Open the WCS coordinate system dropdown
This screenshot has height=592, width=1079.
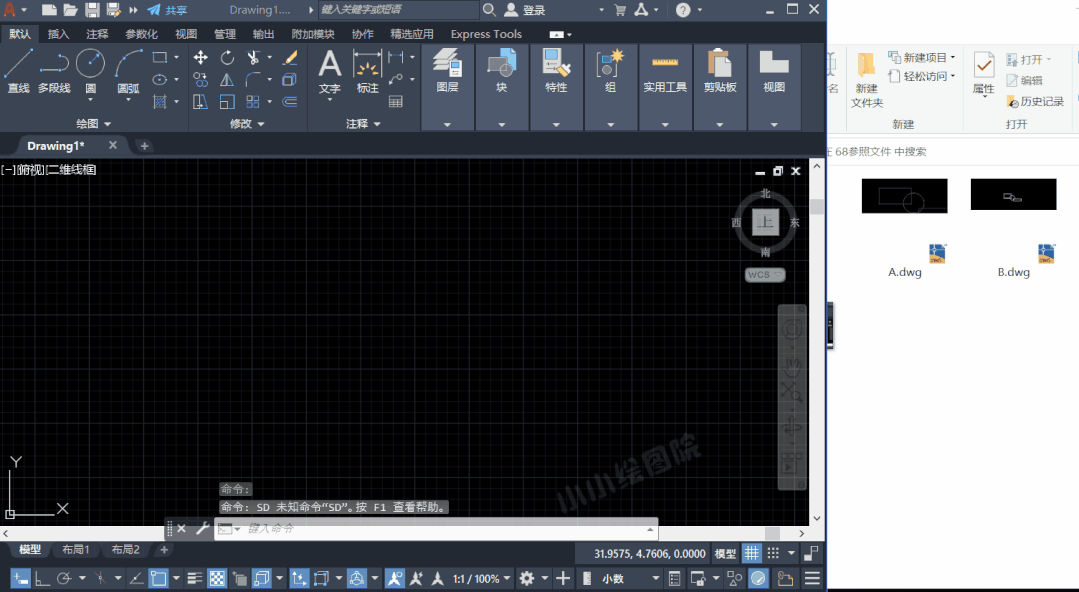[x=765, y=275]
